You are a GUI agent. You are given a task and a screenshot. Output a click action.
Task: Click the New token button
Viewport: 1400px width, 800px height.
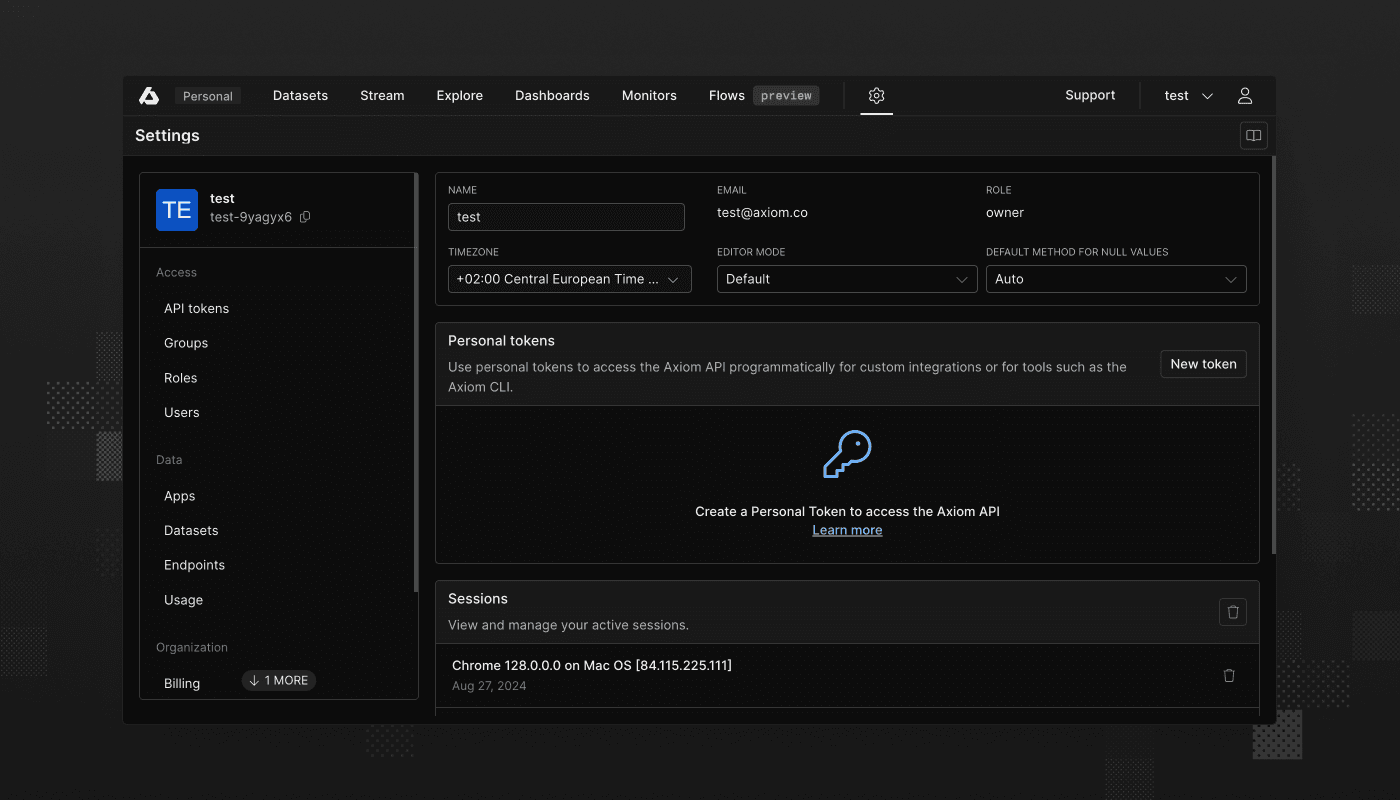(1203, 364)
